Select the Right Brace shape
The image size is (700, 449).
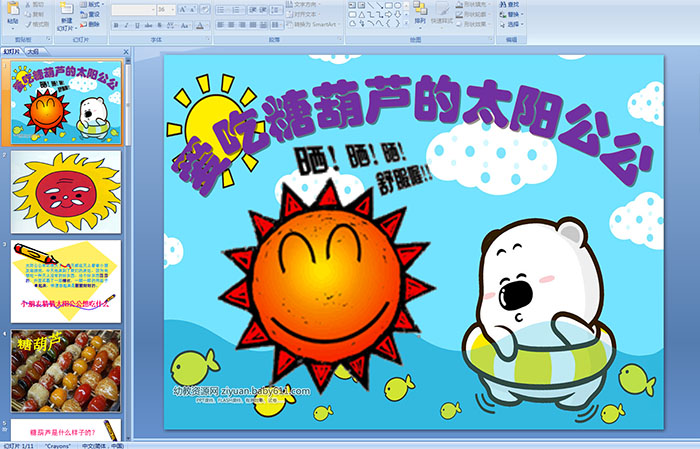pyautogui.click(x=397, y=23)
